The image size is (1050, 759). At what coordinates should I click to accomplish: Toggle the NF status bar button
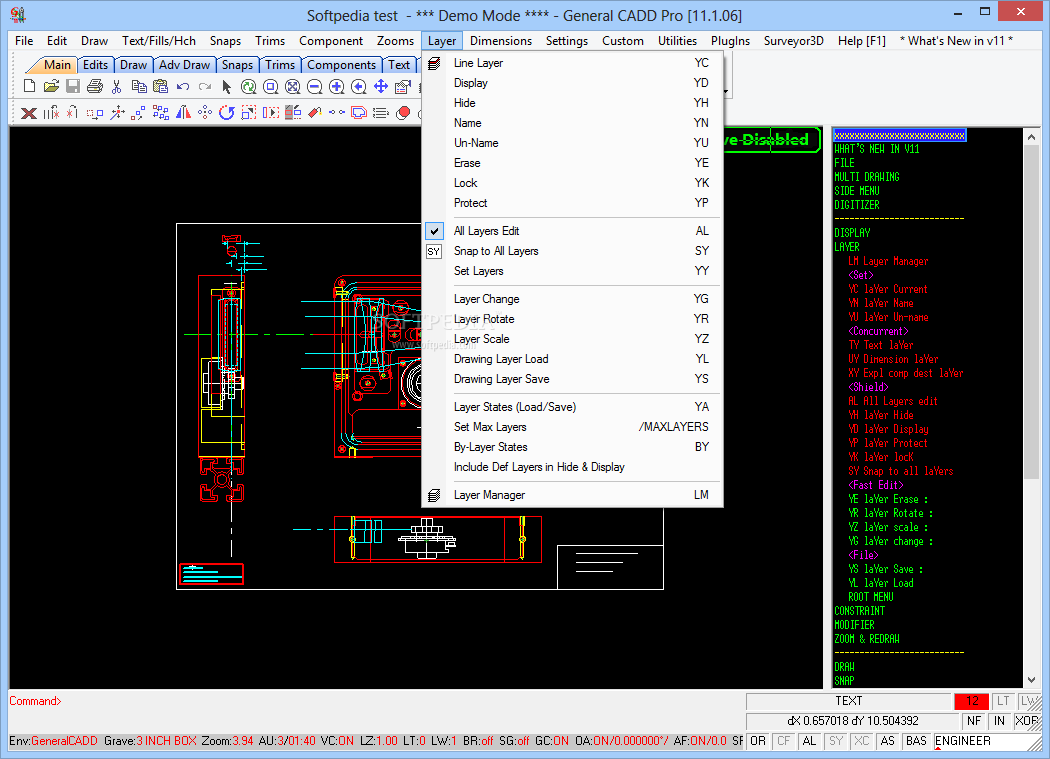coord(974,721)
